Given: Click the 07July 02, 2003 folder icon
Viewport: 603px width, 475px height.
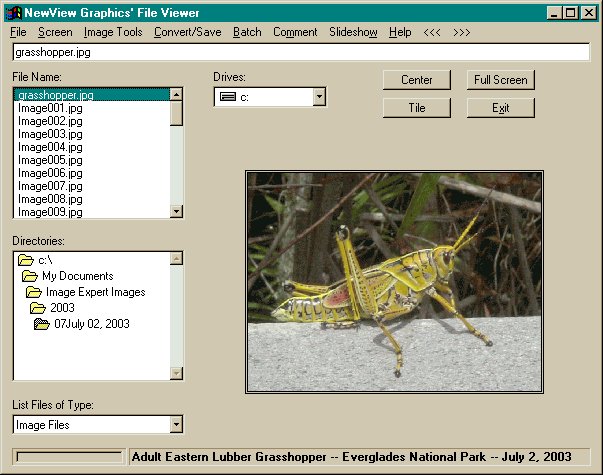Looking at the screenshot, I should [42, 324].
